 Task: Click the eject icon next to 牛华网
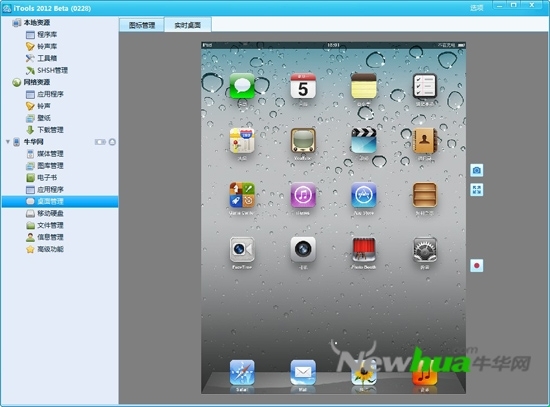(112, 142)
